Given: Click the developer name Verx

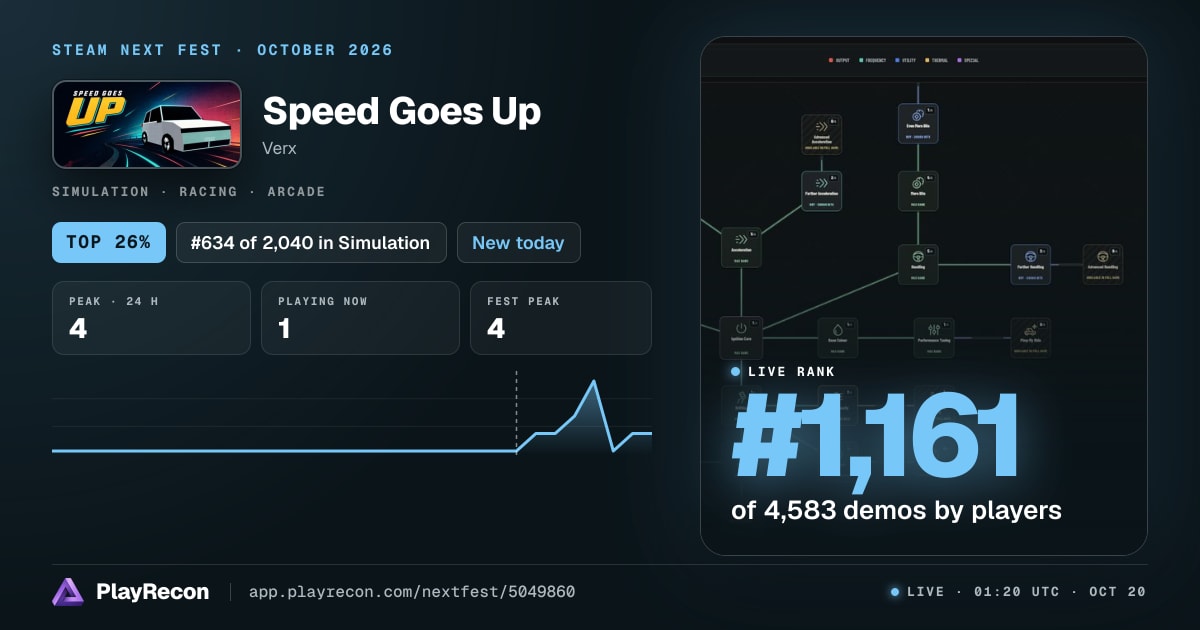Looking at the screenshot, I should (280, 149).
